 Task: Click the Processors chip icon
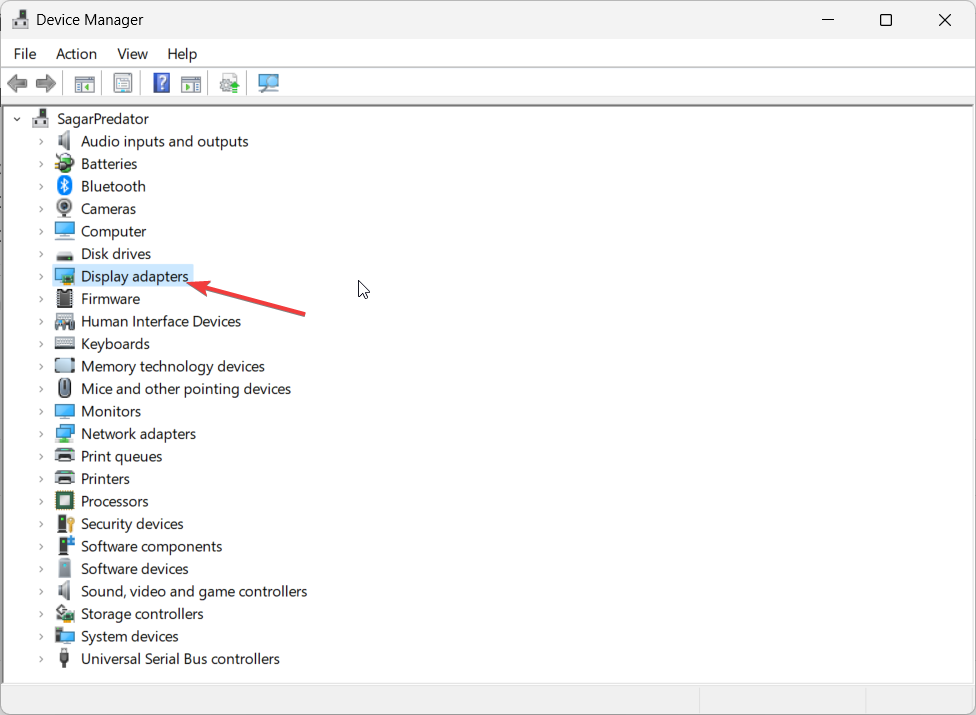click(x=64, y=501)
